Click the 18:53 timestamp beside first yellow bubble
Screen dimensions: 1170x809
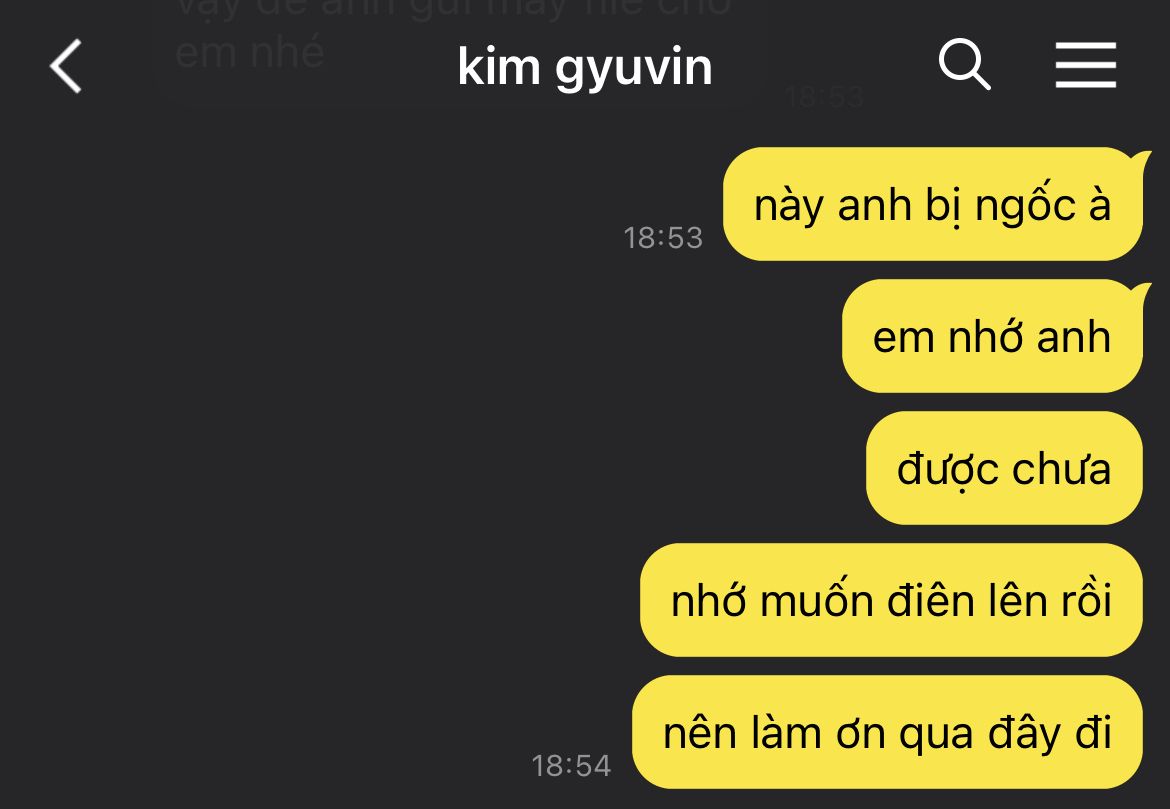[x=663, y=238]
